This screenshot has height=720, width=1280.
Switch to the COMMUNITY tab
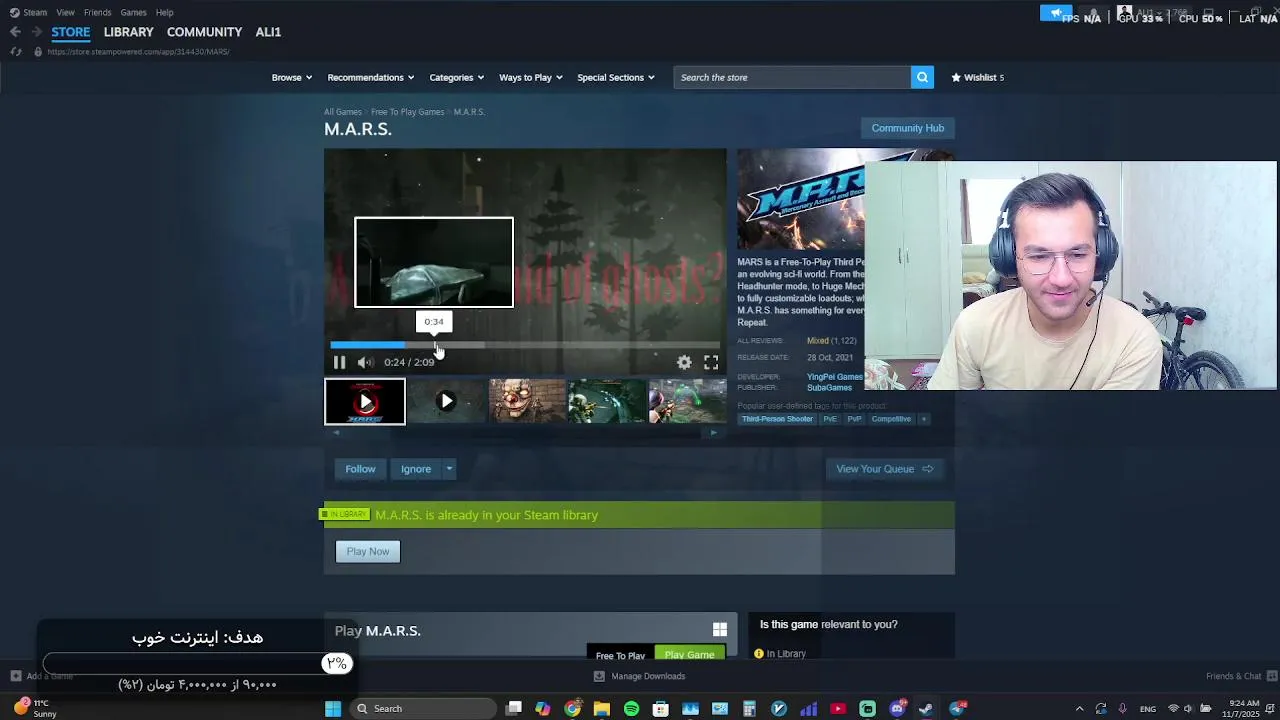pyautogui.click(x=204, y=32)
